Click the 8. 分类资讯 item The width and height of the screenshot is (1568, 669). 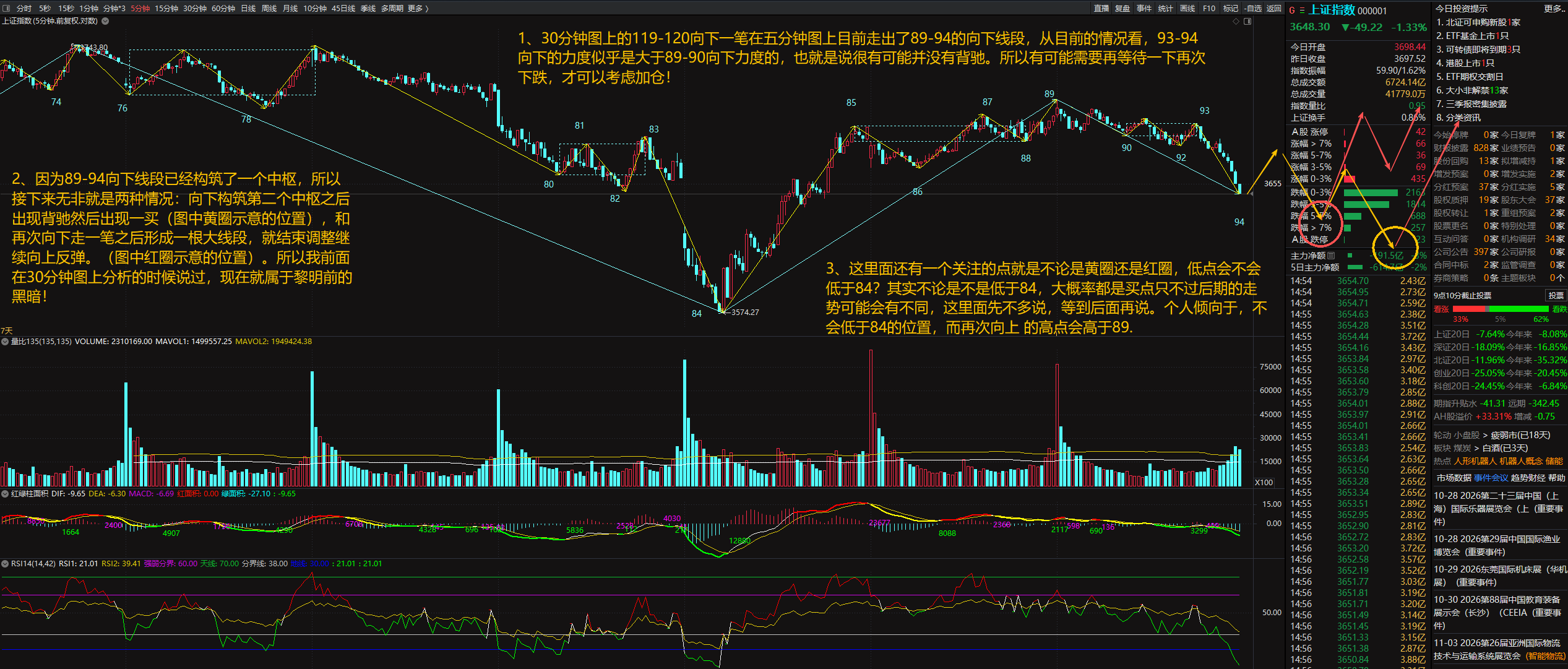pyautogui.click(x=1457, y=117)
